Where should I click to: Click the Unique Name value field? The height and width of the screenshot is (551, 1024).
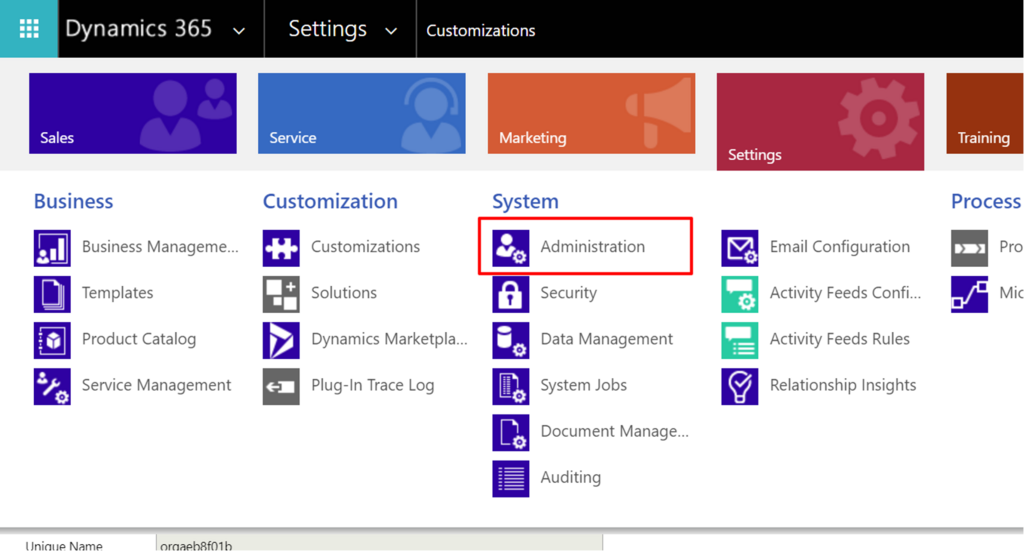click(379, 543)
